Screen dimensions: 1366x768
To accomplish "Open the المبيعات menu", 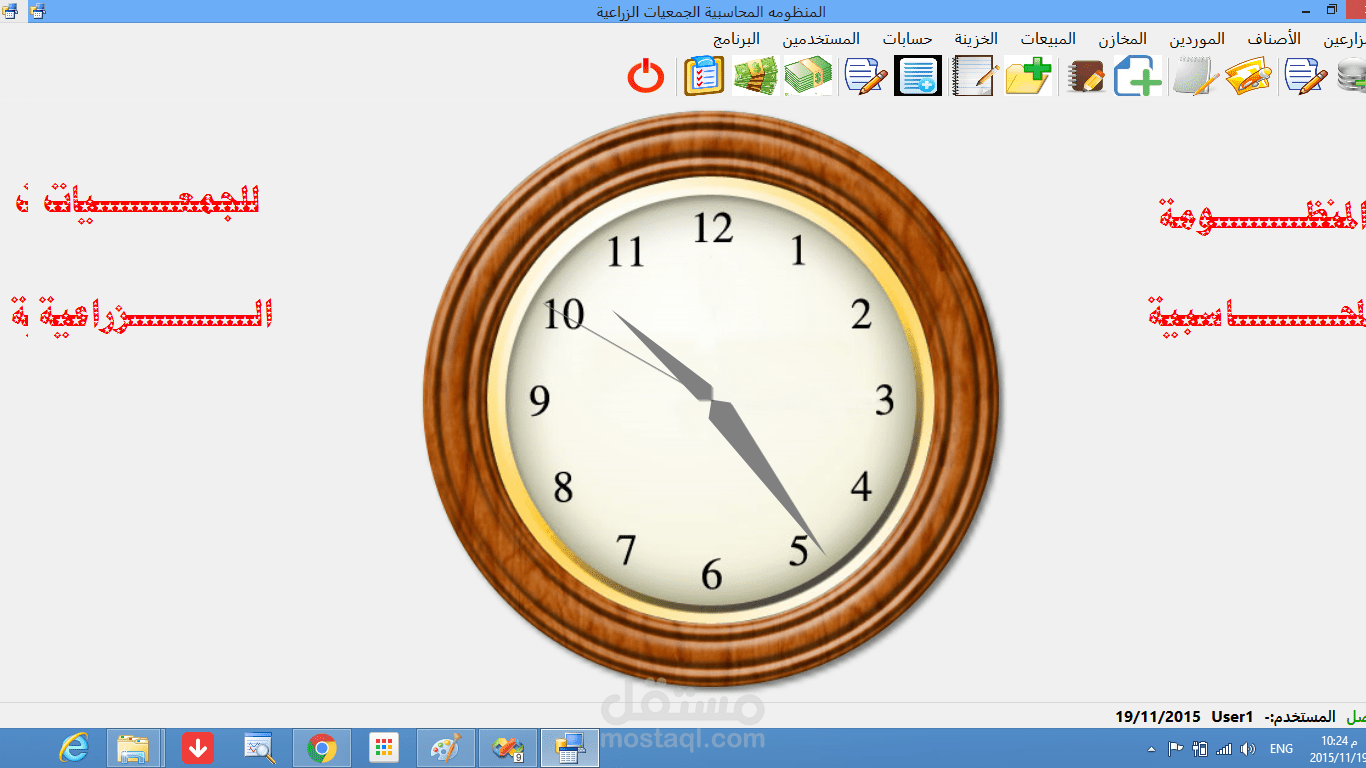I will coord(1048,39).
